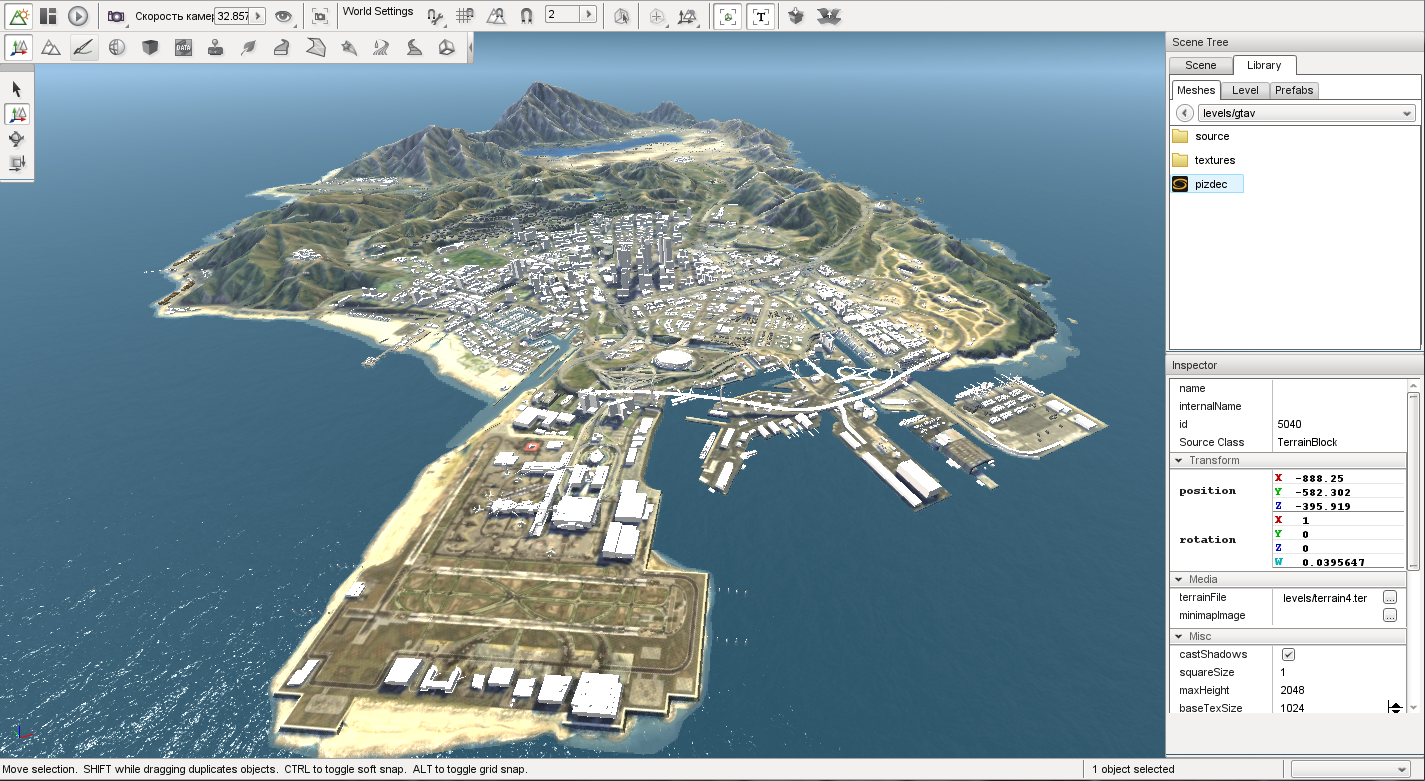Image resolution: width=1425 pixels, height=781 pixels.
Task: Collapse the editor toolbar with small arrow
Action: tap(470, 47)
